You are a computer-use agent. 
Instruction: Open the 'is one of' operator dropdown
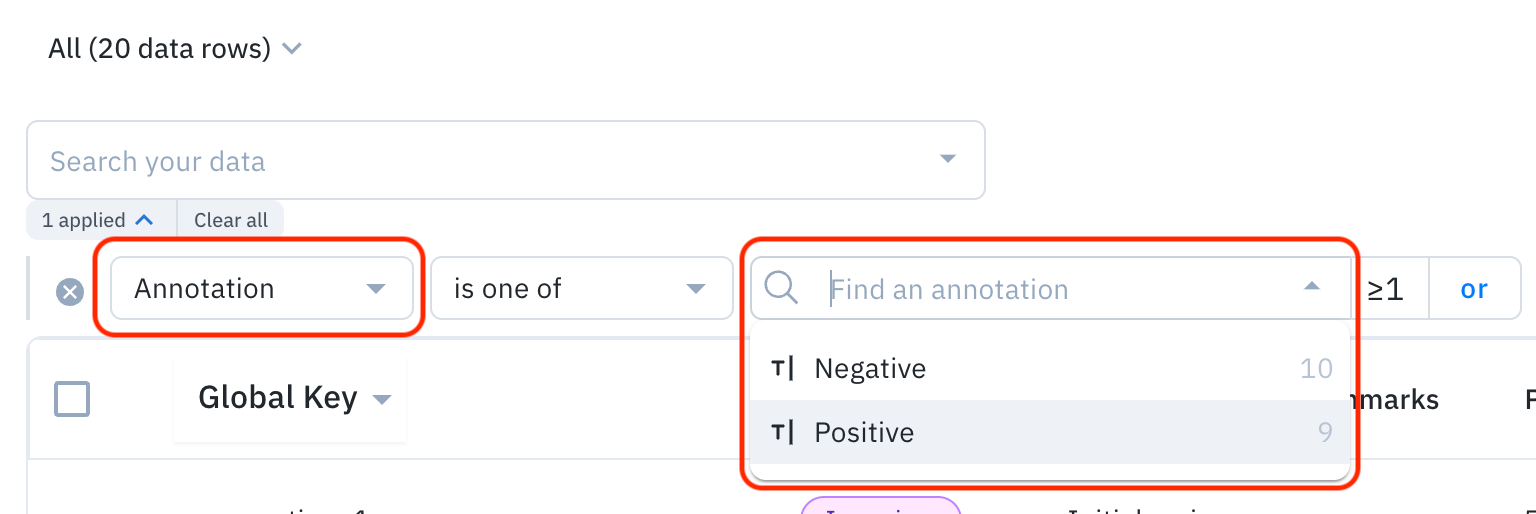pyautogui.click(x=580, y=288)
